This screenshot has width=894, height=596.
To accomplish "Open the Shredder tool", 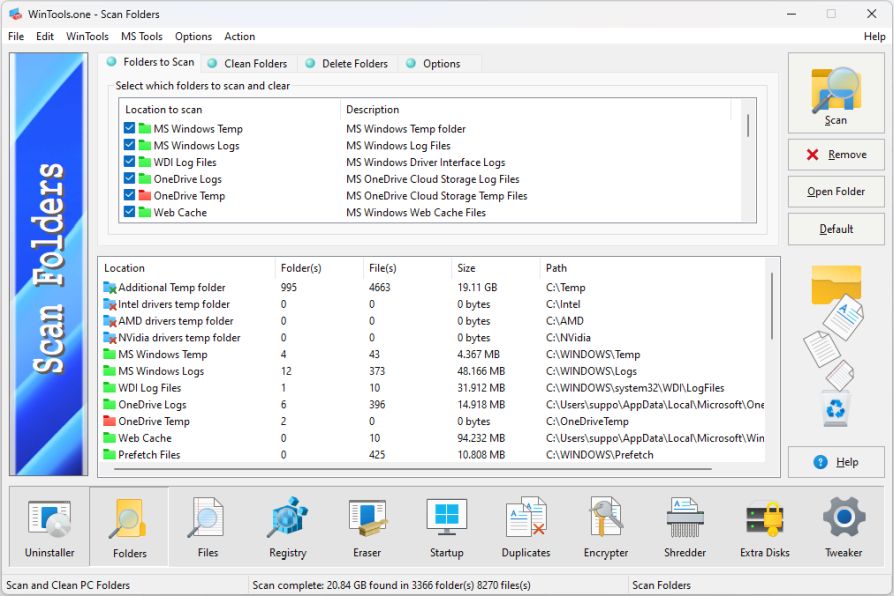I will pos(685,526).
